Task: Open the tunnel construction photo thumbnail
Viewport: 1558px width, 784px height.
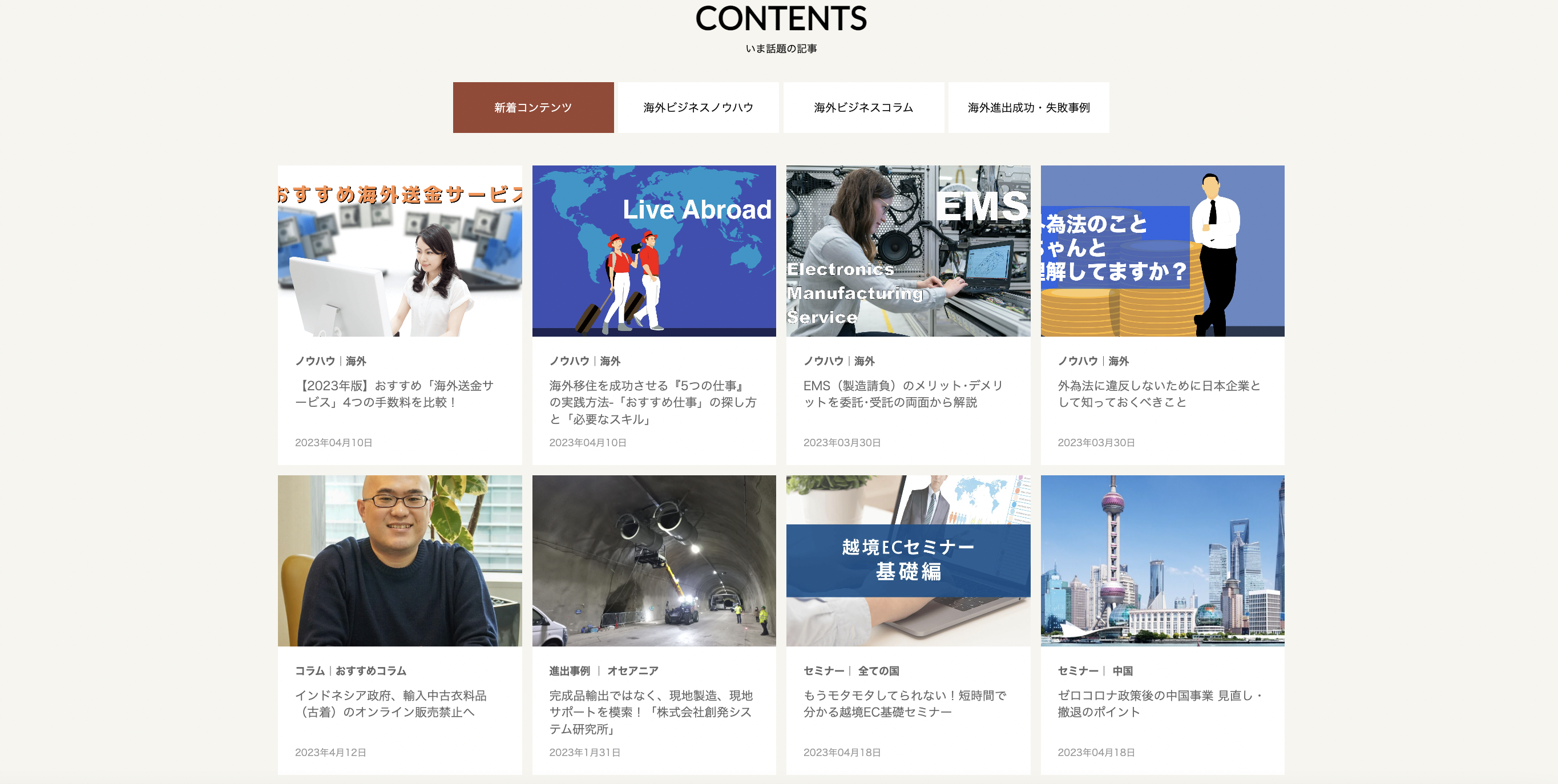Action: coord(654,561)
